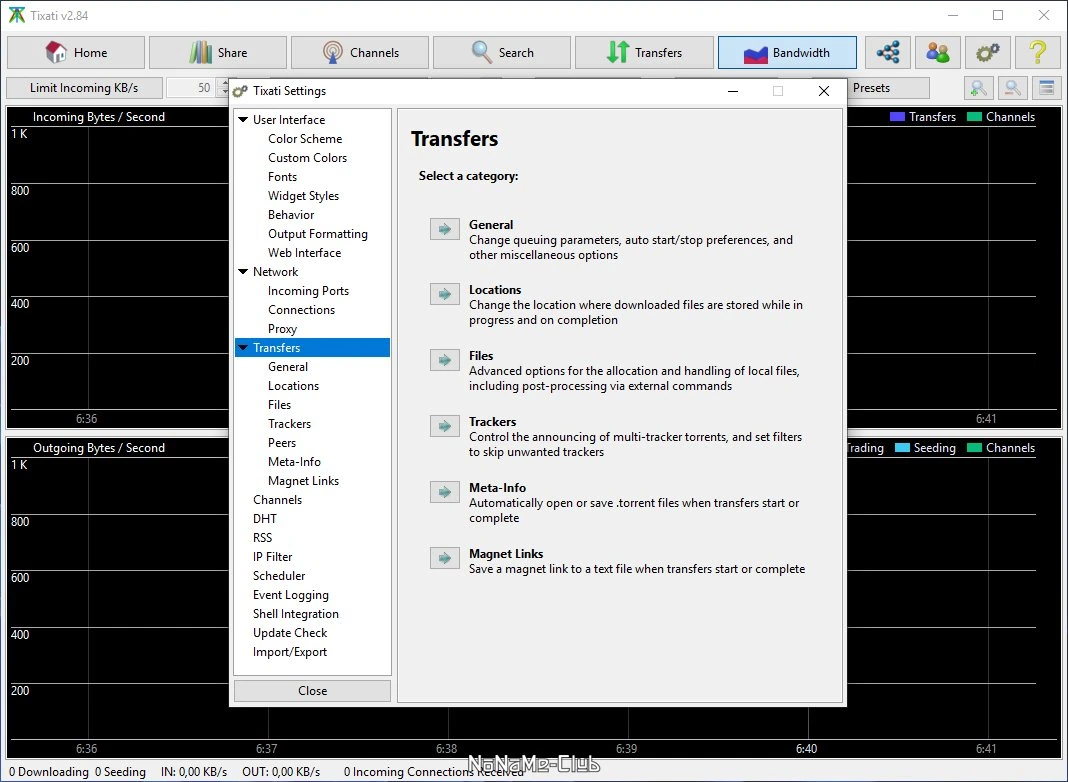Click the Close button in Tixati Settings
Image resolution: width=1068 pixels, height=782 pixels.
click(313, 691)
